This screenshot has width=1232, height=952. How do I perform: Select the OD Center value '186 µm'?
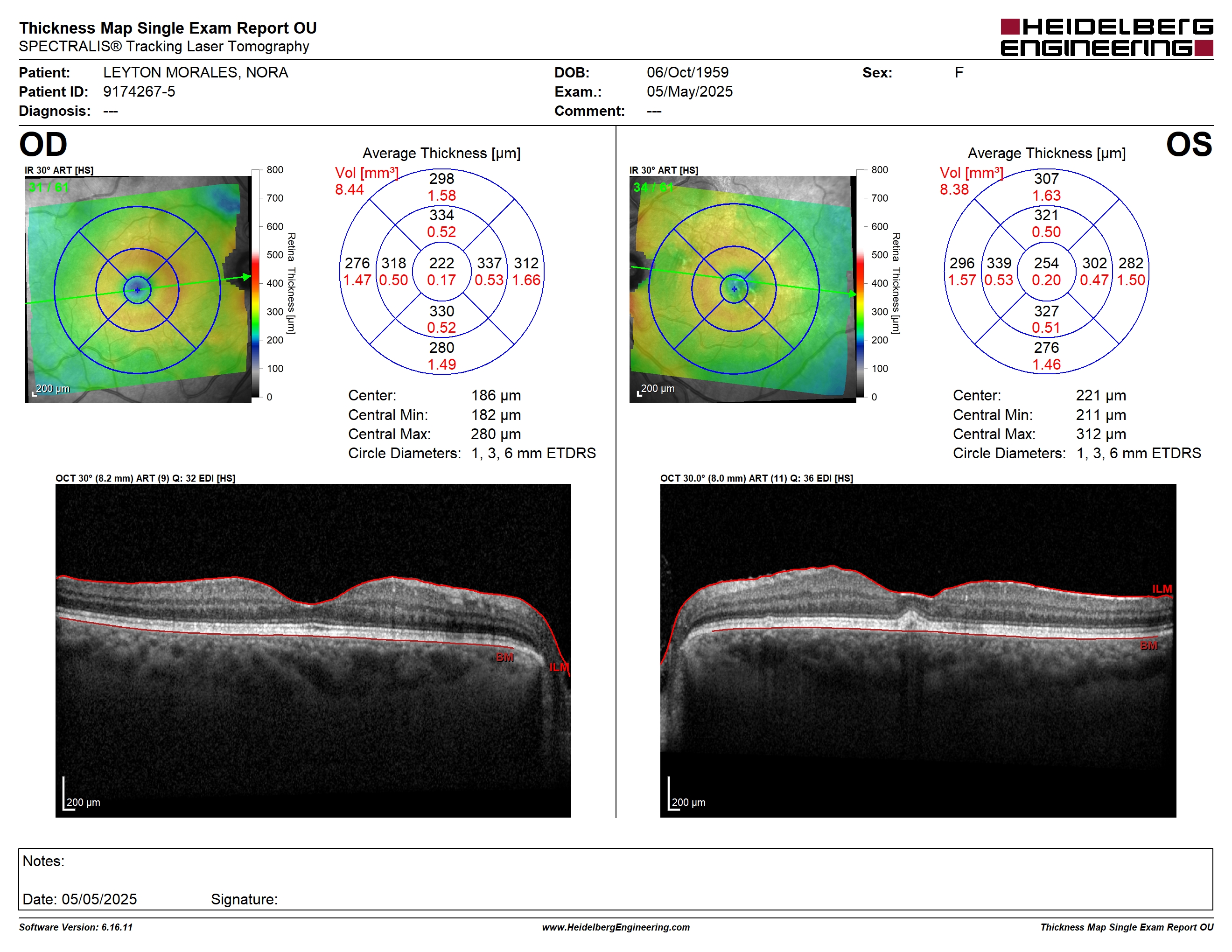[496, 395]
